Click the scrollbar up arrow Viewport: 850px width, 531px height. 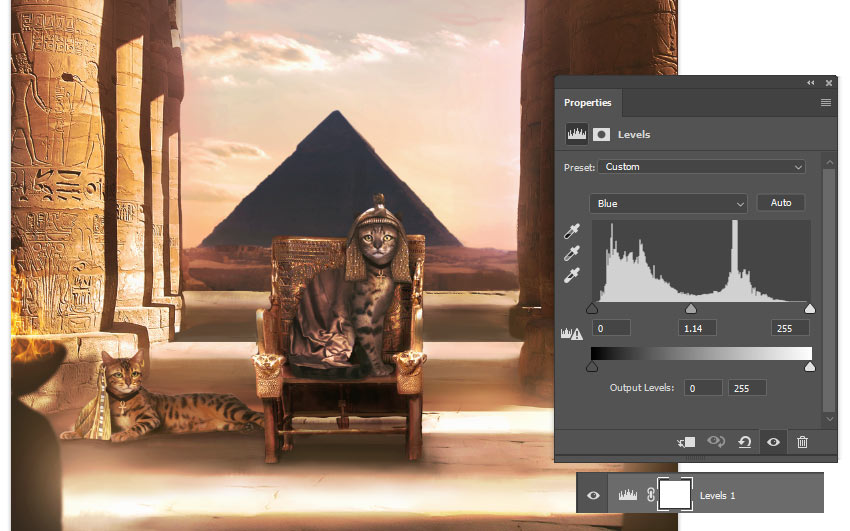829,162
